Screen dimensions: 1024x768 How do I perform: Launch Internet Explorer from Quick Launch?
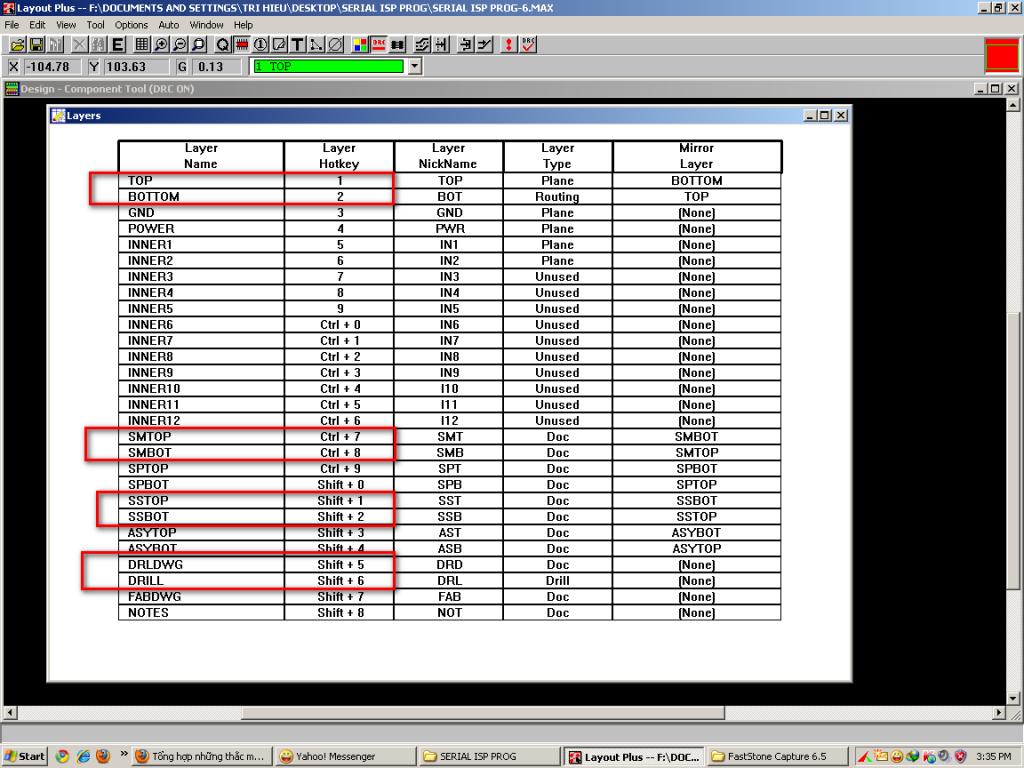pos(83,756)
